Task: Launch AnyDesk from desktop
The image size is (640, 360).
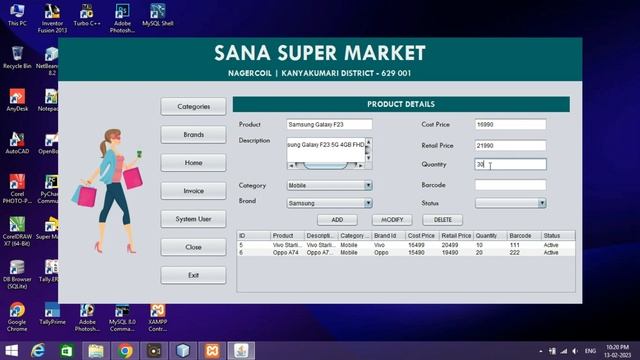Action: (17, 100)
